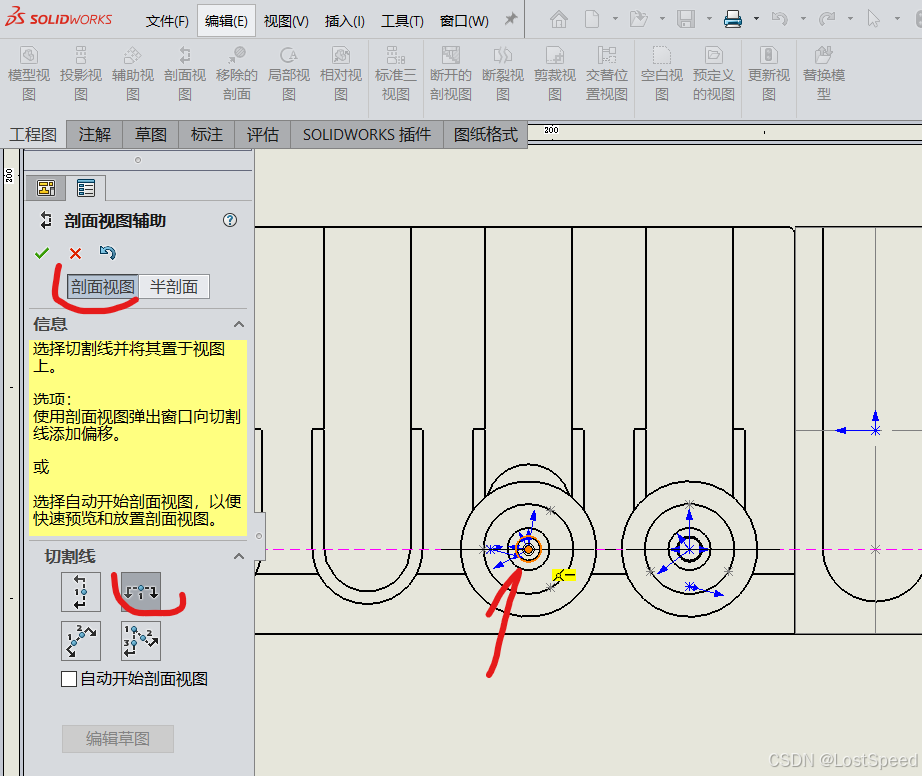Choose the aligned cutting line option

141,641
